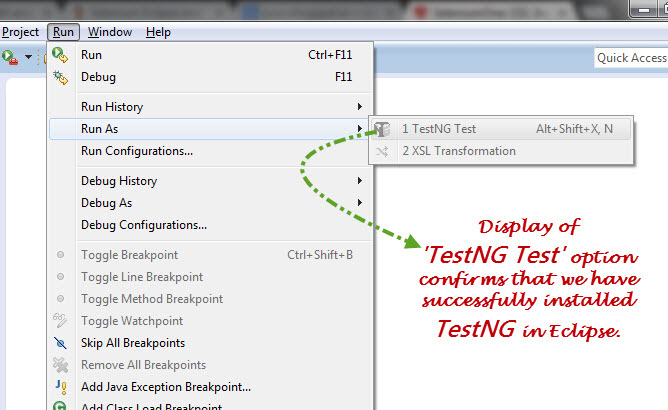The height and width of the screenshot is (410, 668).
Task: Open the Project menu
Action: (x=20, y=32)
